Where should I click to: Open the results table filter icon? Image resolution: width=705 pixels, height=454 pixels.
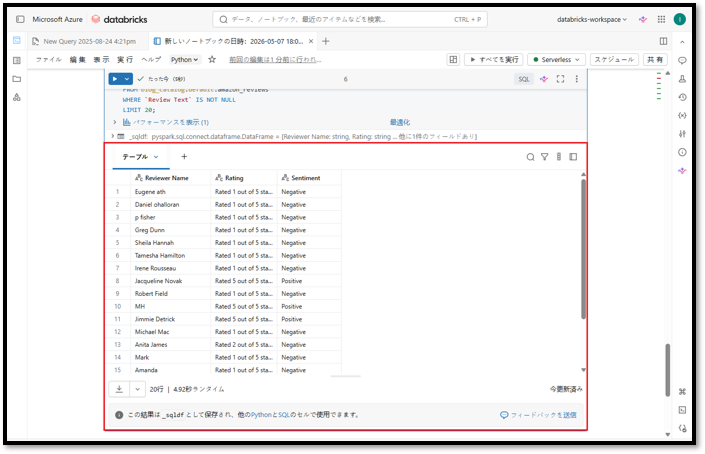pyautogui.click(x=544, y=157)
